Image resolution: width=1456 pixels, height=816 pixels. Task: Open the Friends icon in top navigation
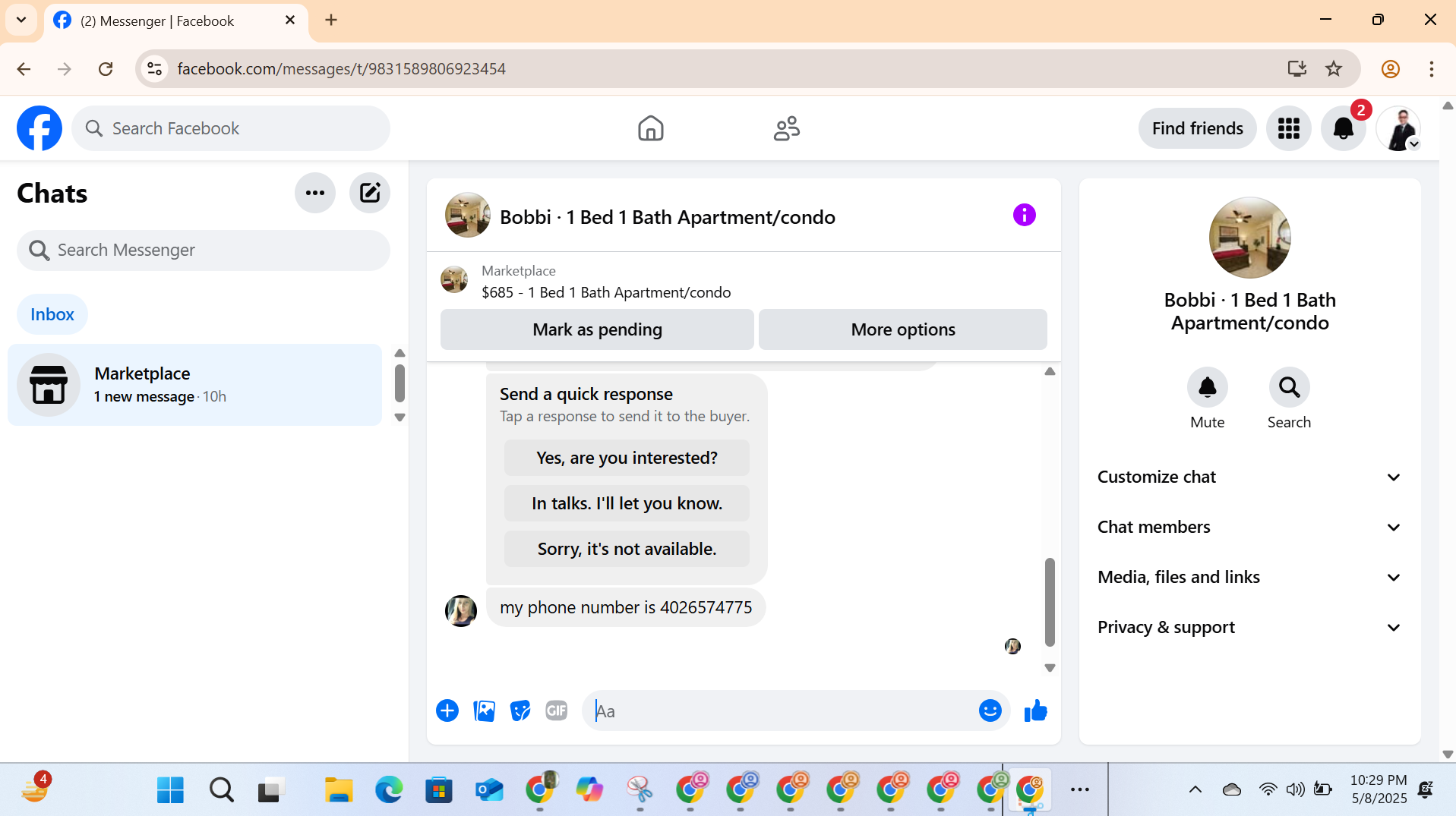(x=787, y=128)
